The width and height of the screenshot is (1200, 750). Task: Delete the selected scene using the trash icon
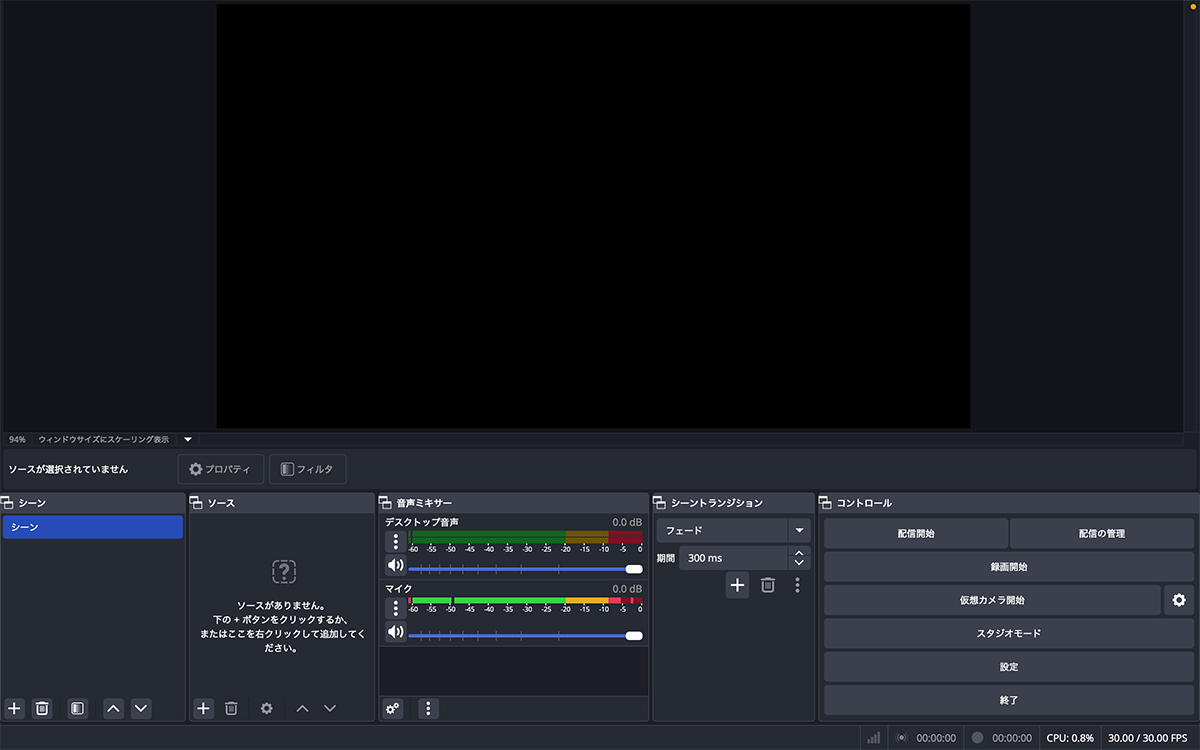click(x=42, y=708)
